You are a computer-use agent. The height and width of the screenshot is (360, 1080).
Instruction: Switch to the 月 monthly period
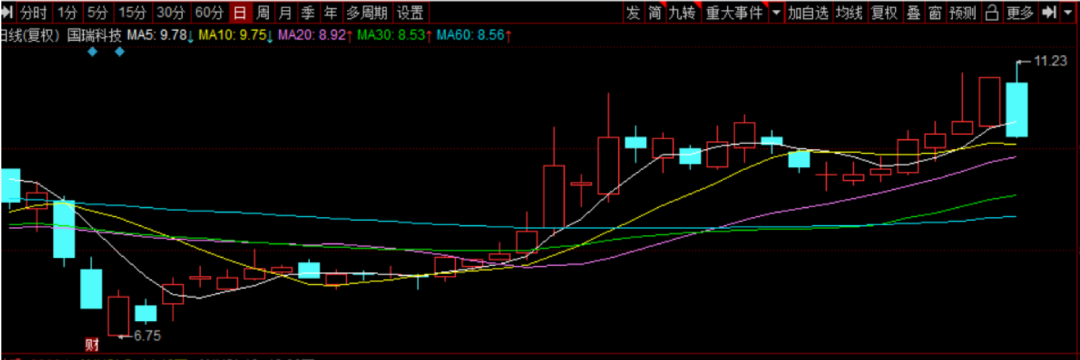[285, 12]
